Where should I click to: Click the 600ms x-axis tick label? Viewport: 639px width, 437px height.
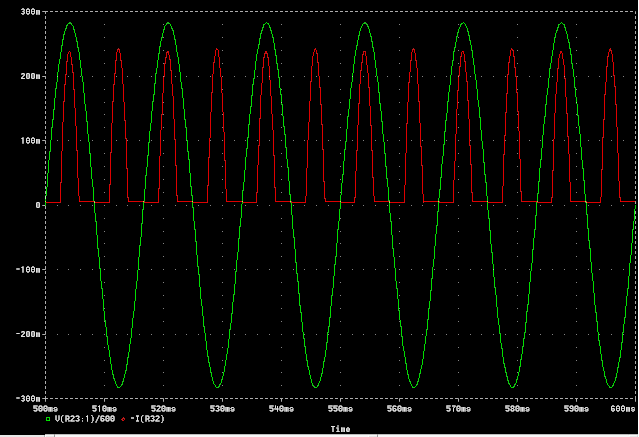pyautogui.click(x=621, y=409)
